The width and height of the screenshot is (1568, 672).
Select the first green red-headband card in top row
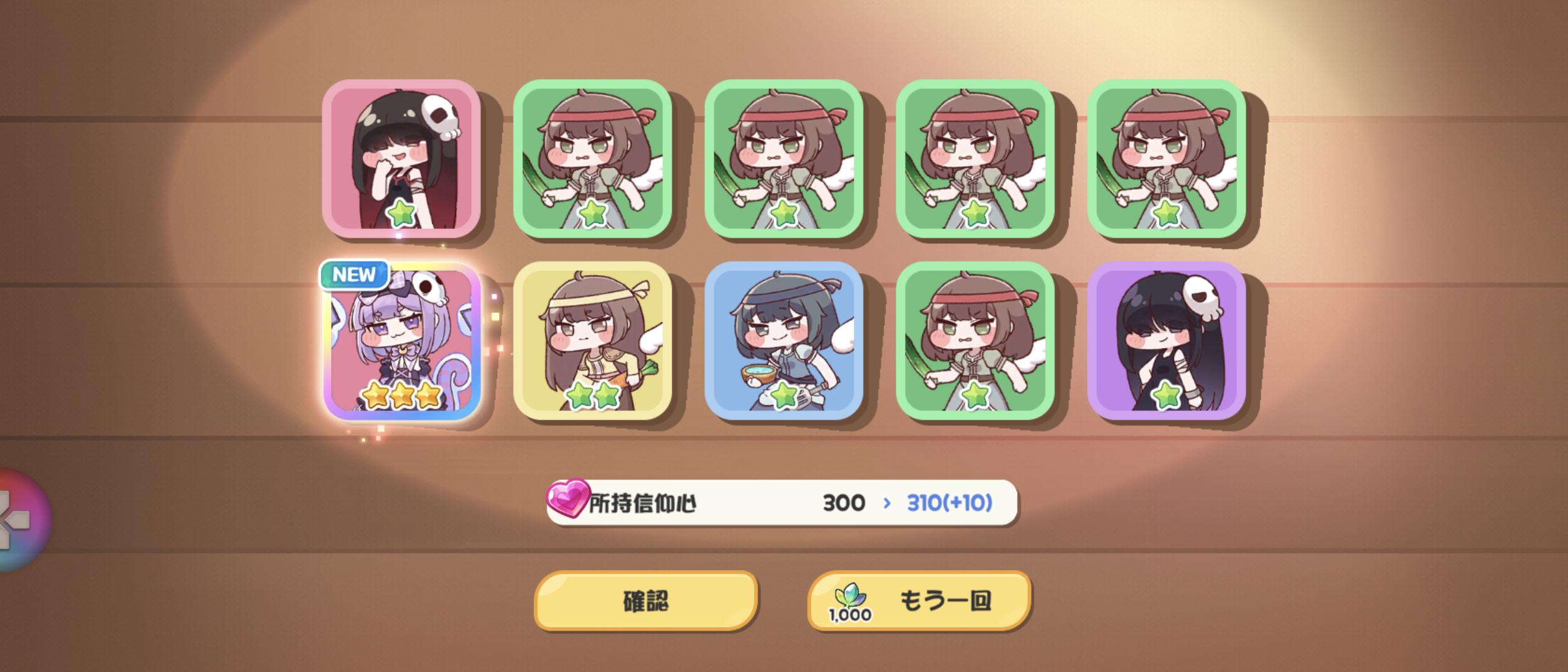click(592, 159)
